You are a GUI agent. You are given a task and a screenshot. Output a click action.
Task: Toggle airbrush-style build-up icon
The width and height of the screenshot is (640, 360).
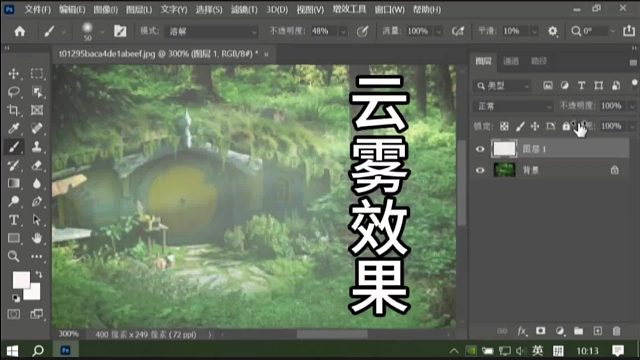click(x=458, y=31)
